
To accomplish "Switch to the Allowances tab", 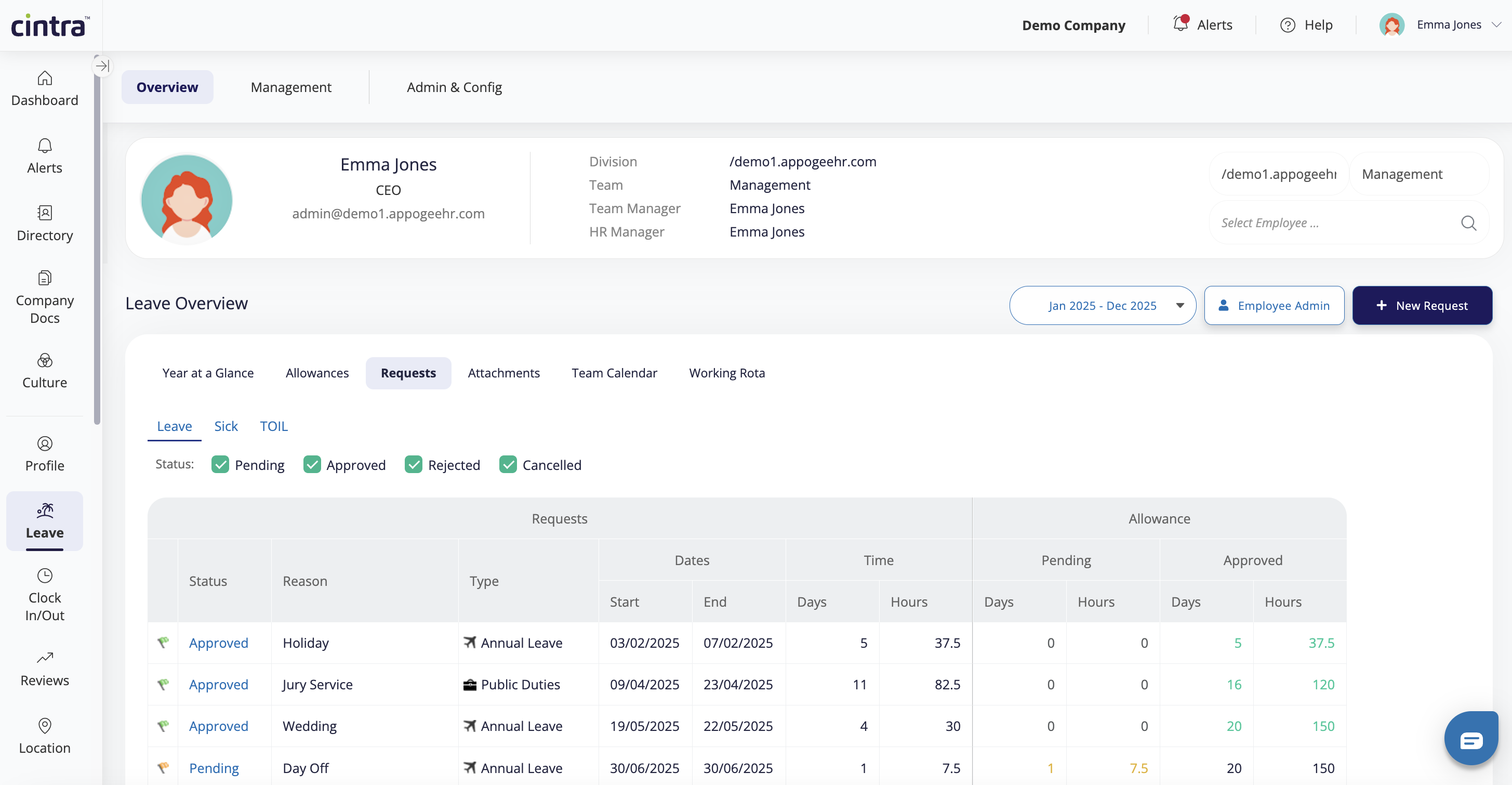I will point(317,373).
